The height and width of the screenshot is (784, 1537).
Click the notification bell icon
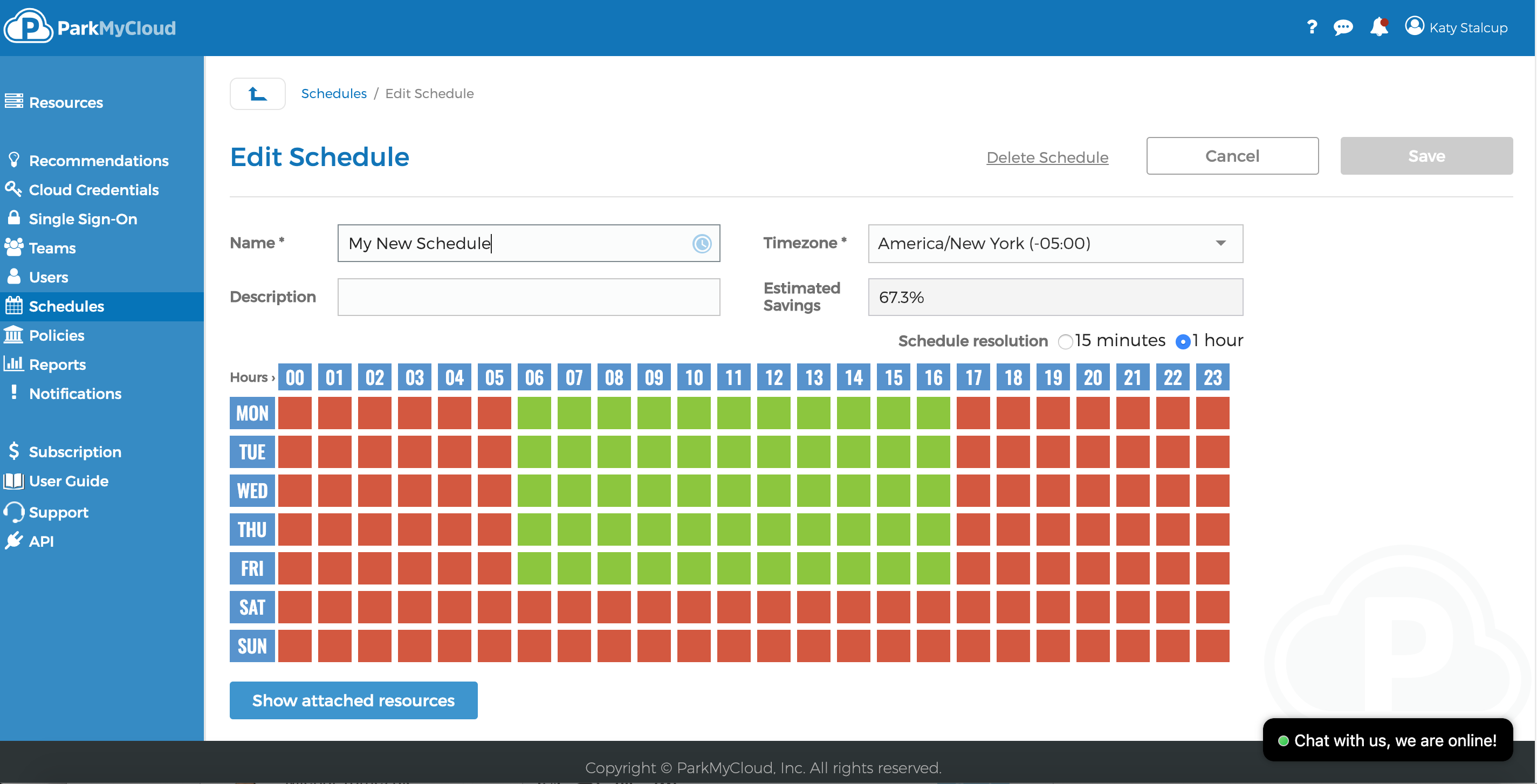[1379, 27]
